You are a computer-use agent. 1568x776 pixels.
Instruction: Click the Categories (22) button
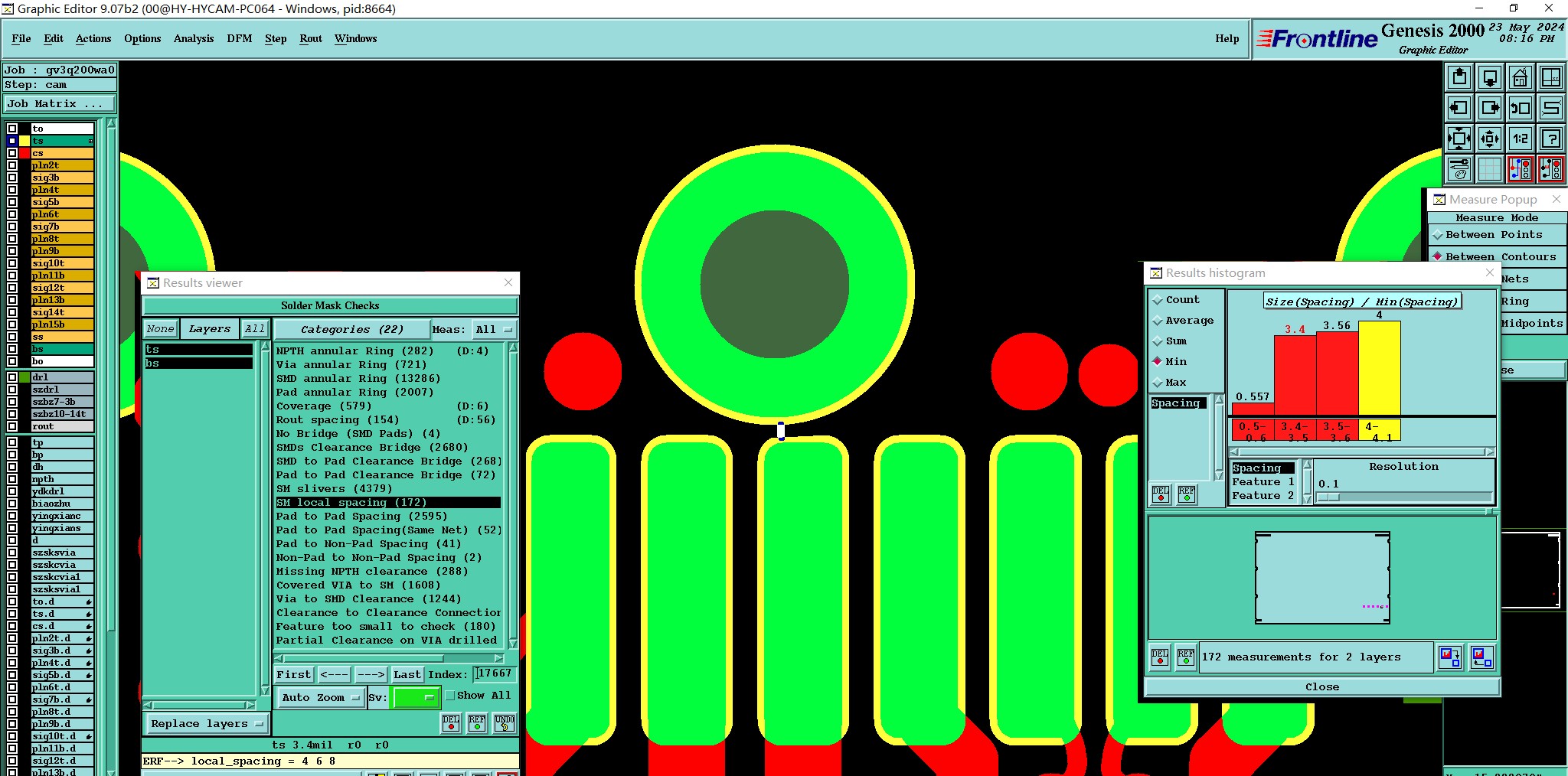point(351,329)
